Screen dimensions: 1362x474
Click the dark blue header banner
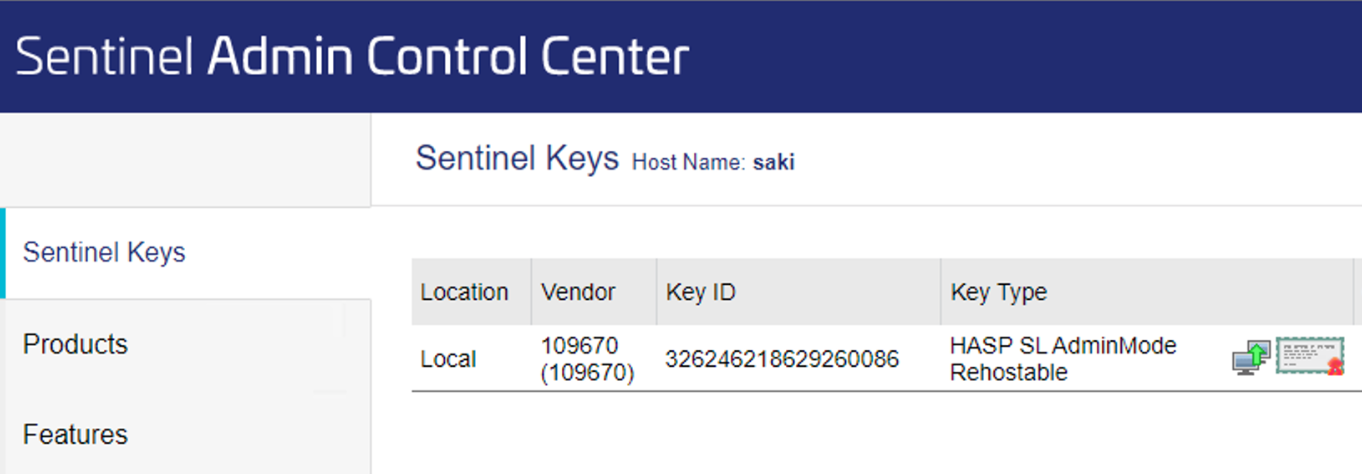[1000, 56]
